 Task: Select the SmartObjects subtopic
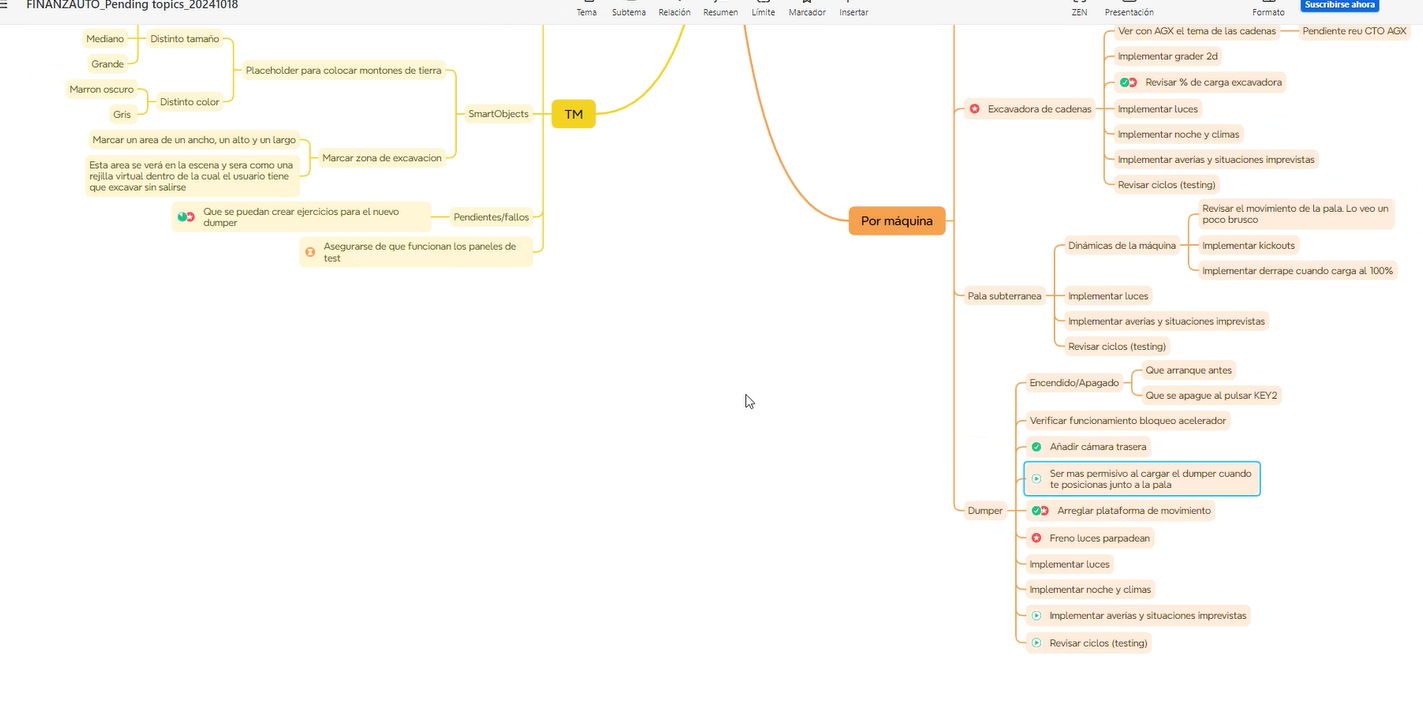498,114
